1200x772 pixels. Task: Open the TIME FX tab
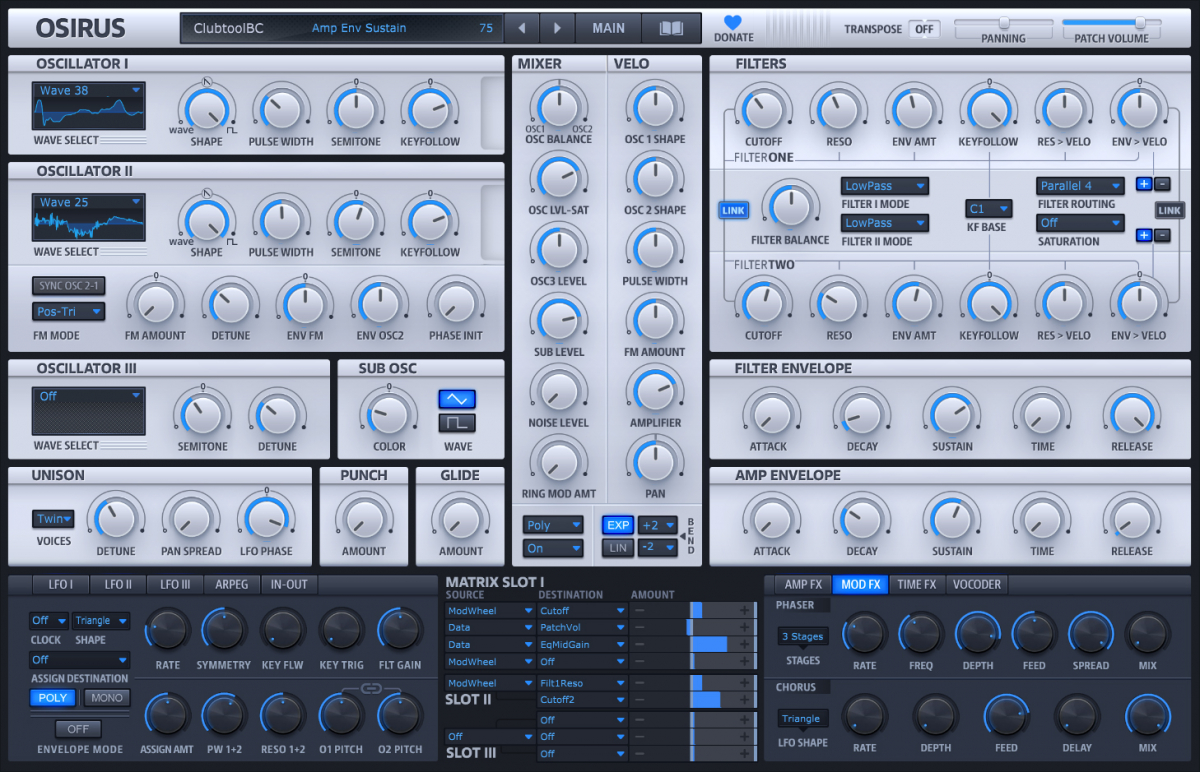click(x=916, y=585)
